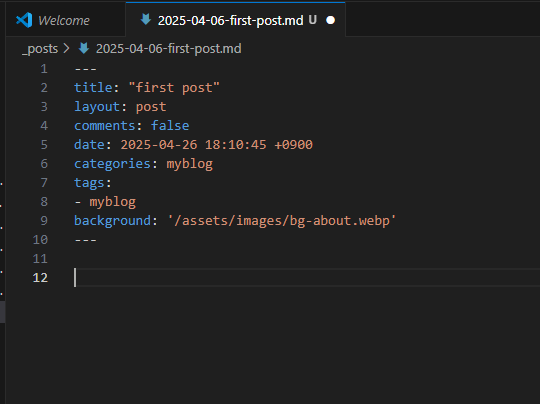Place cursor in the date value 2025-04-26
This screenshot has height=404, width=540.
(x=159, y=145)
